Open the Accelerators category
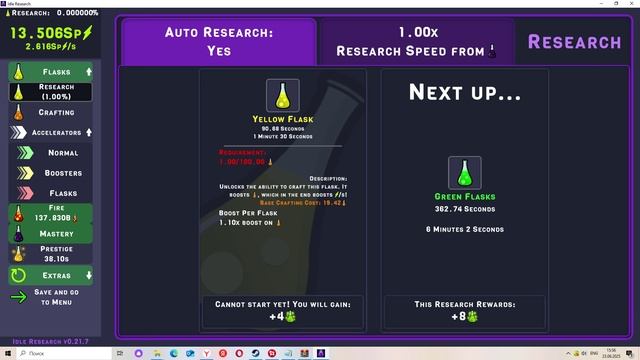The image size is (640, 360). pos(51,133)
